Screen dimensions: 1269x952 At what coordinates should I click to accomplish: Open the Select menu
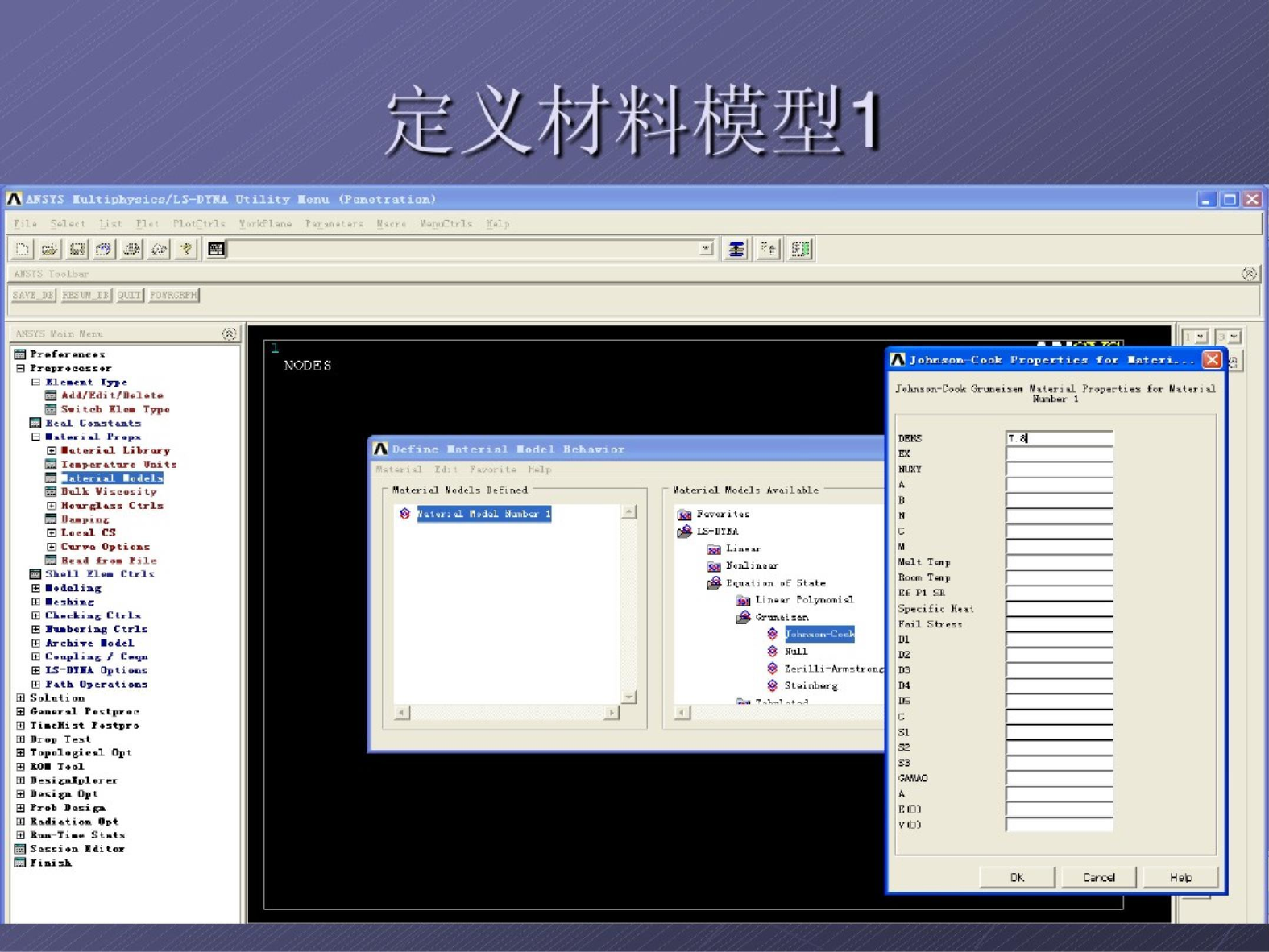68,224
